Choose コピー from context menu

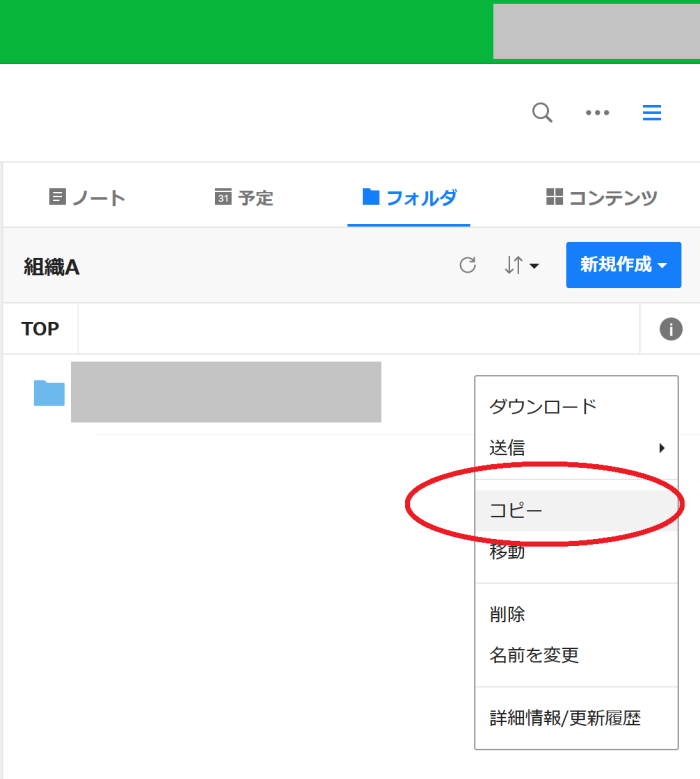(576, 511)
